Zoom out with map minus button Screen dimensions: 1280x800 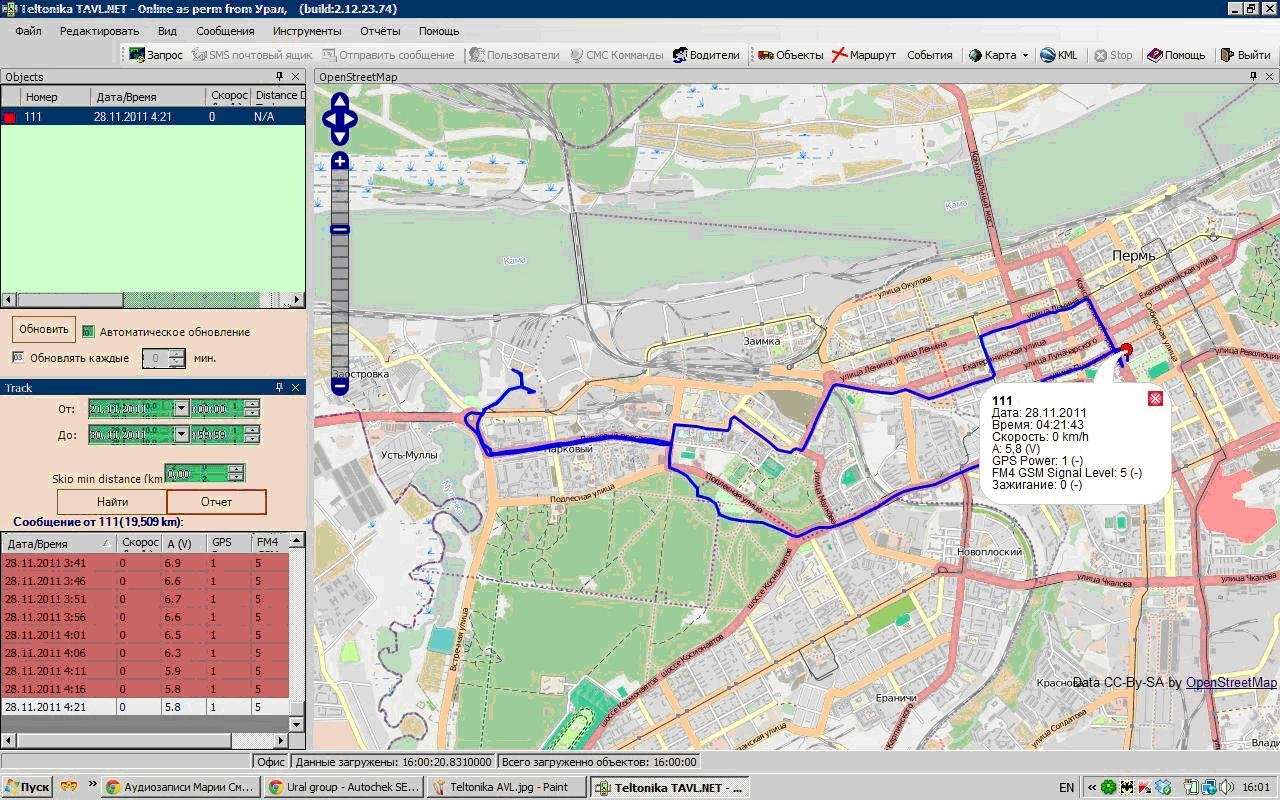coord(340,385)
